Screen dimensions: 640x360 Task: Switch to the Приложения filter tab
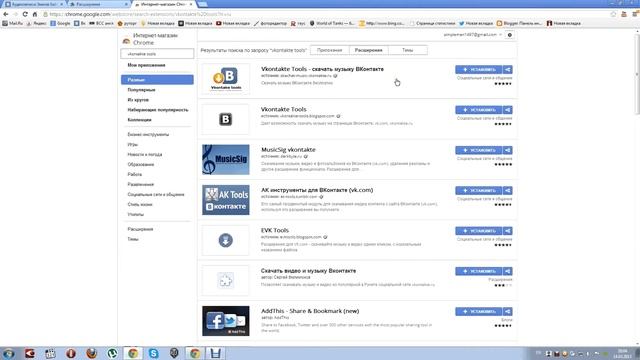(x=329, y=50)
